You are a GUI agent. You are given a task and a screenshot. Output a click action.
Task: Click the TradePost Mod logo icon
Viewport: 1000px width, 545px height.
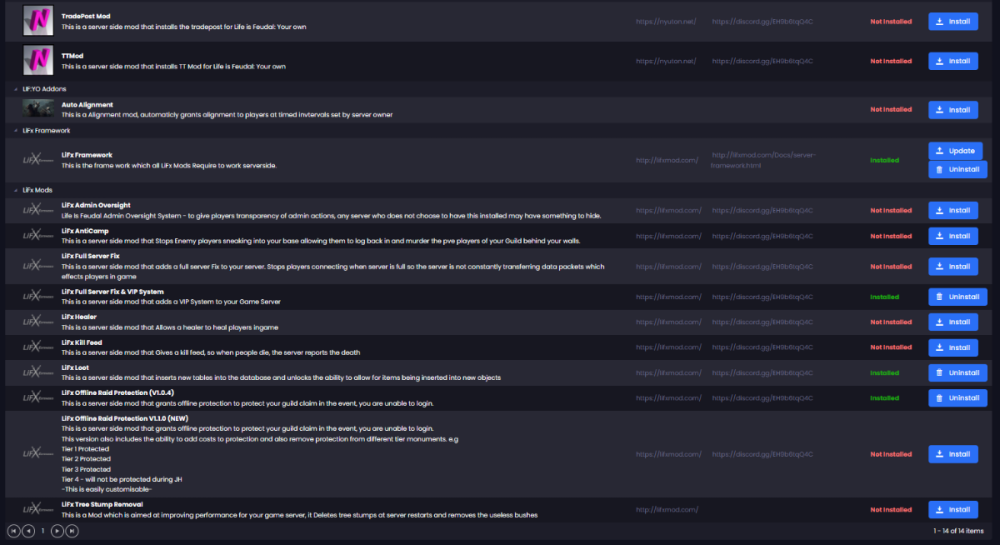point(37,20)
